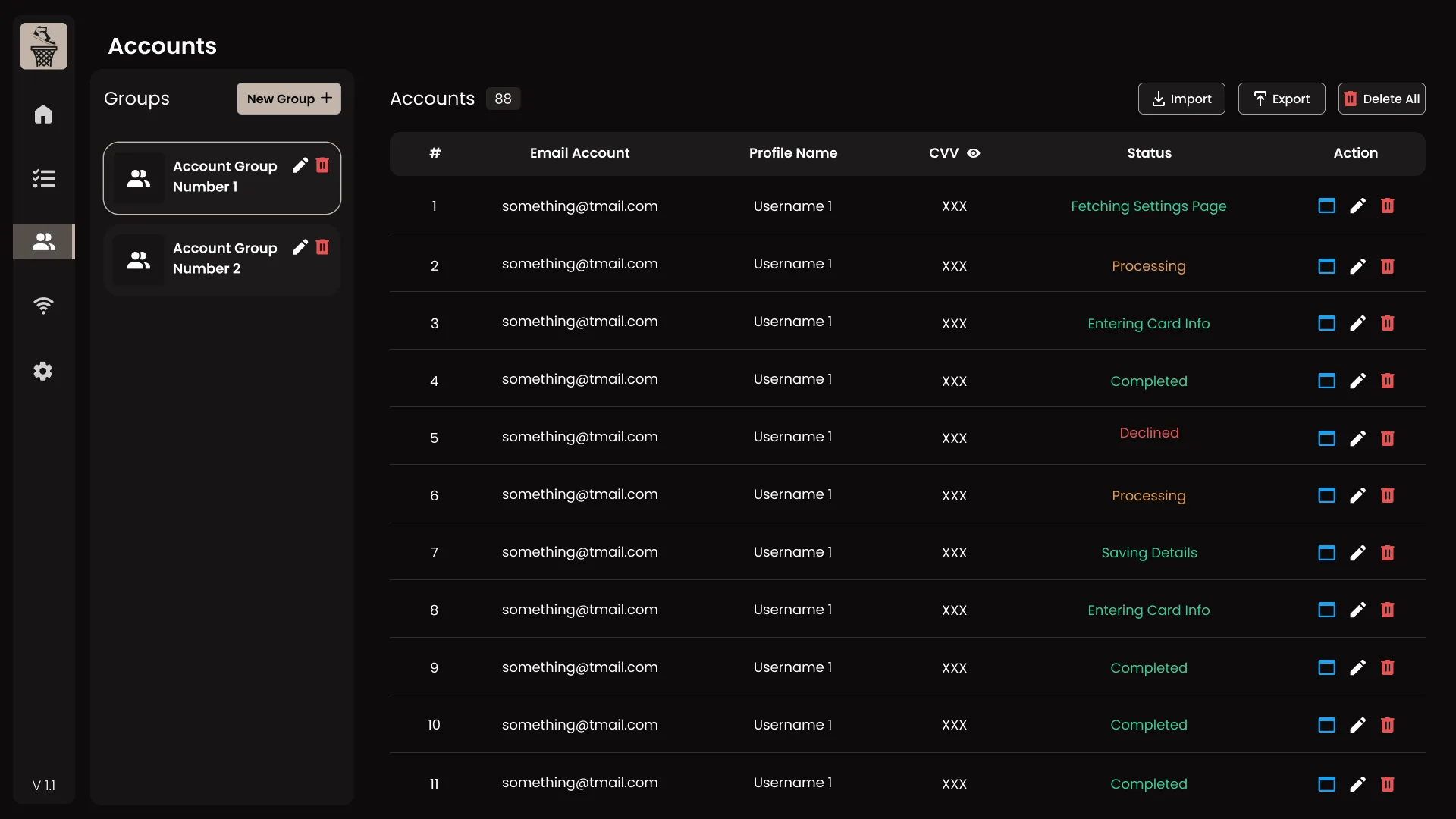Edit account in row 4
The height and width of the screenshot is (819, 1456).
click(x=1357, y=381)
